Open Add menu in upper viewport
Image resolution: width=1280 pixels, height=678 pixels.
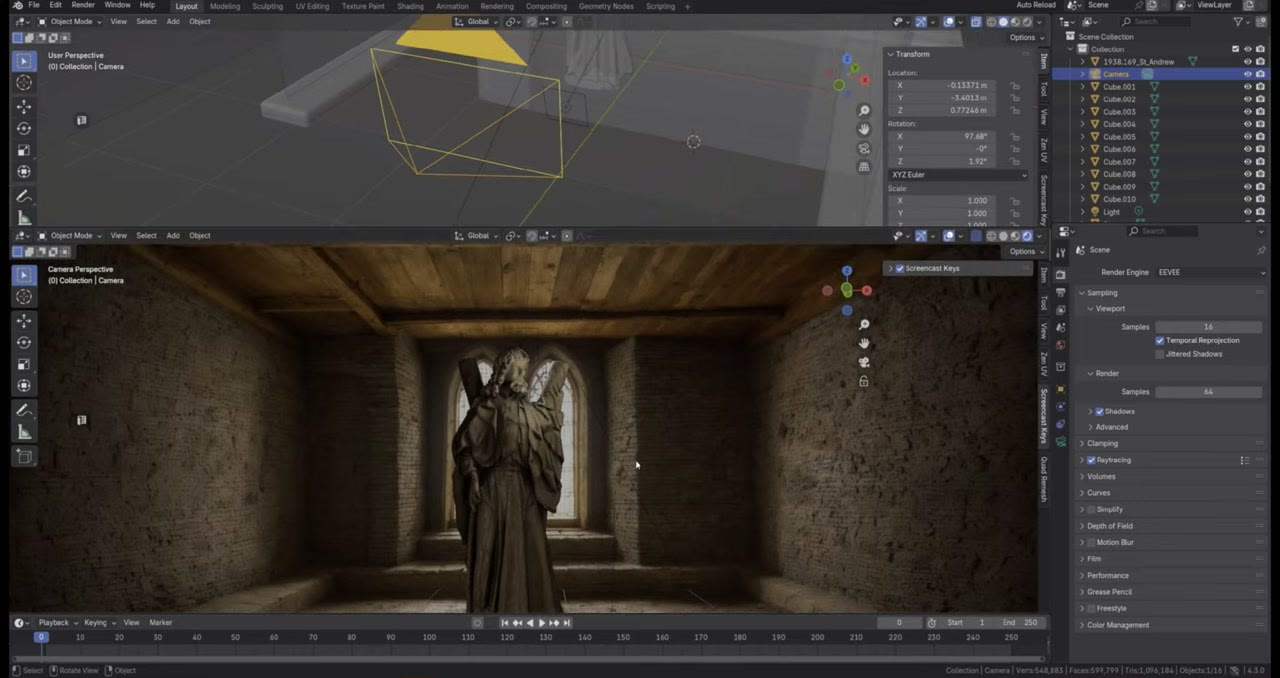(x=173, y=21)
